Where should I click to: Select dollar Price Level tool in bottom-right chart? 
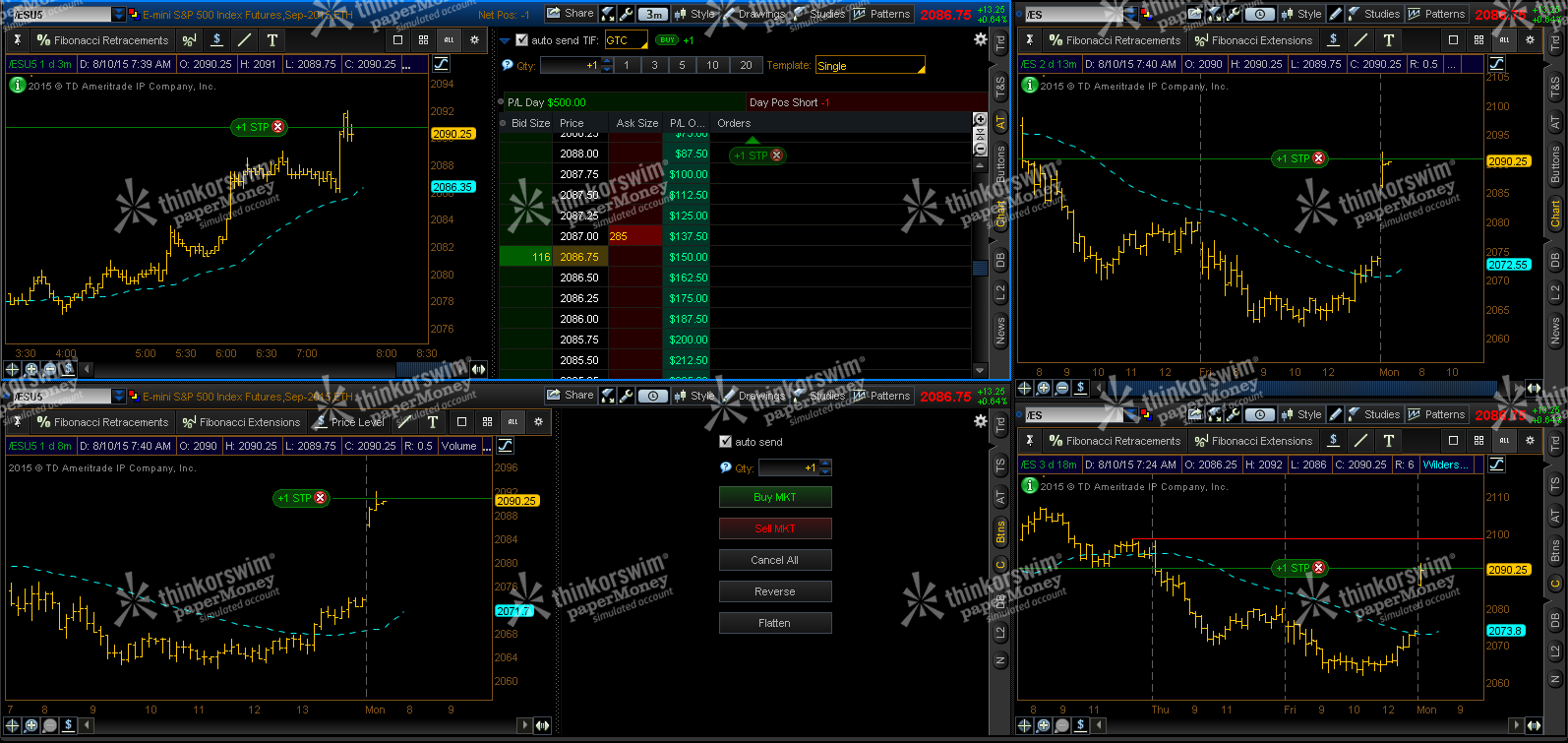pos(1334,441)
